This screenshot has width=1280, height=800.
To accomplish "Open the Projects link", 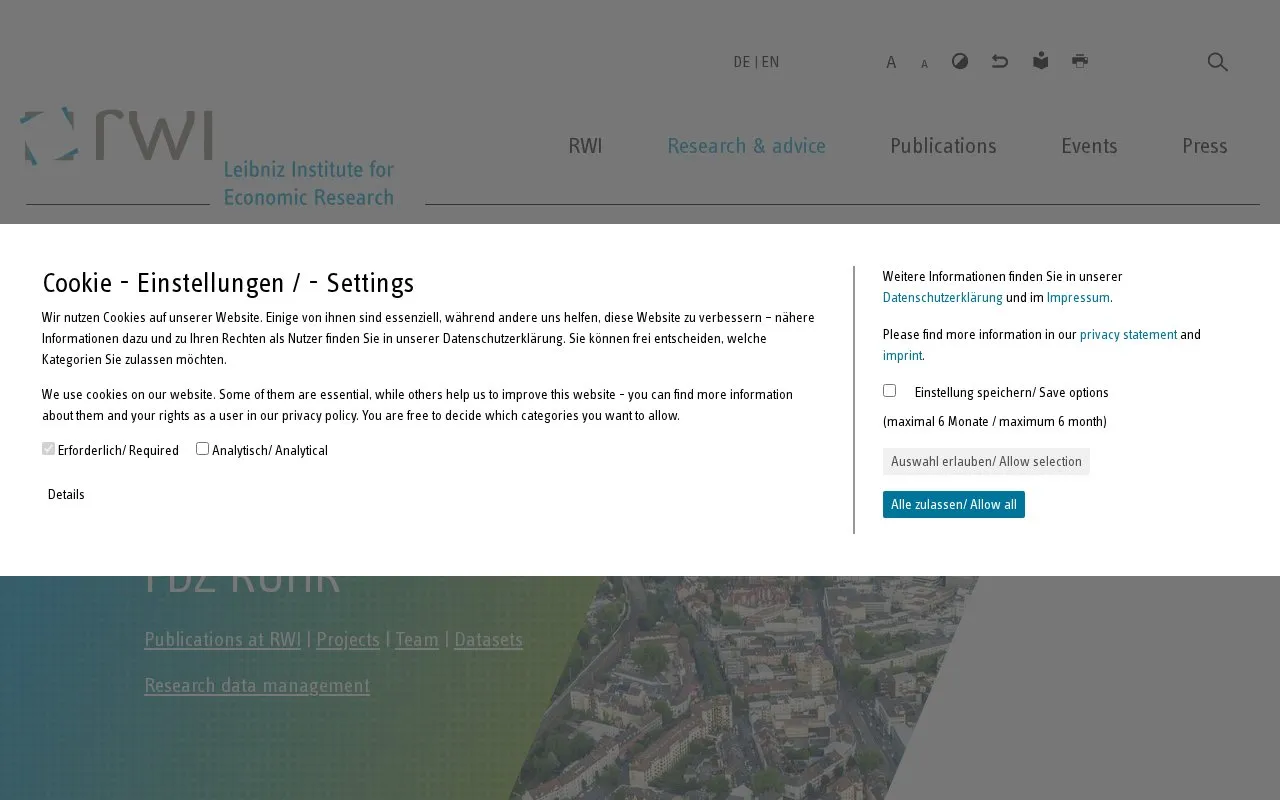I will pos(348,640).
